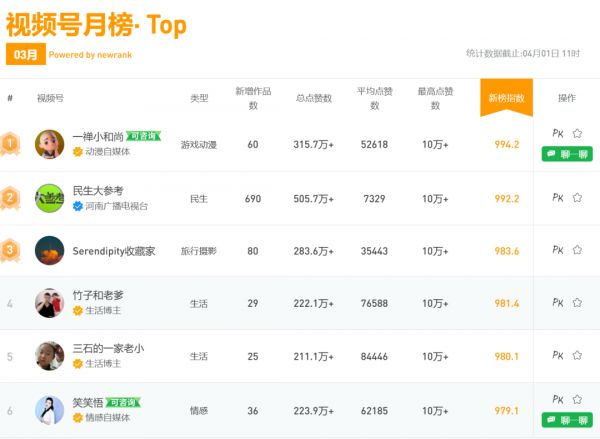Open 竹子和老爹 avatar thumbnail
The width and height of the screenshot is (600, 439).
50,303
